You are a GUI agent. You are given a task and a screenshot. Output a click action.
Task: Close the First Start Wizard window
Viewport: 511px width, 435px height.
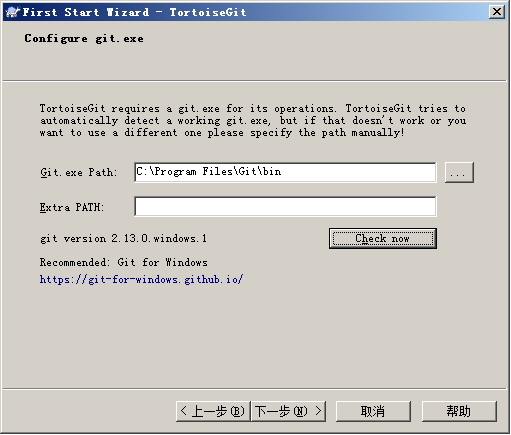tap(496, 12)
